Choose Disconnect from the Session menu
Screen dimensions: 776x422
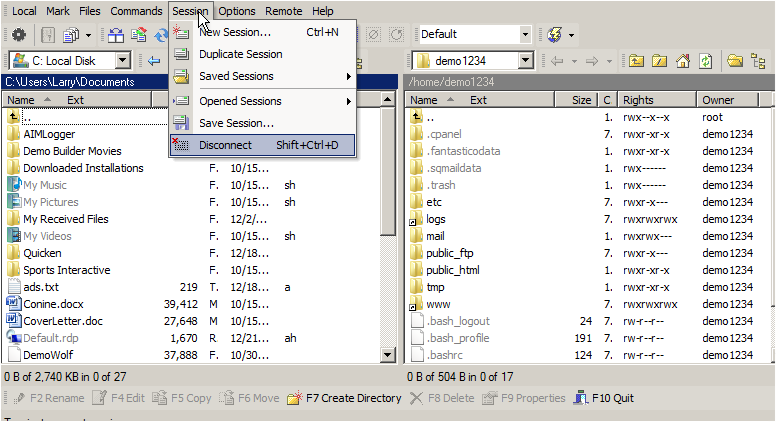(263, 145)
